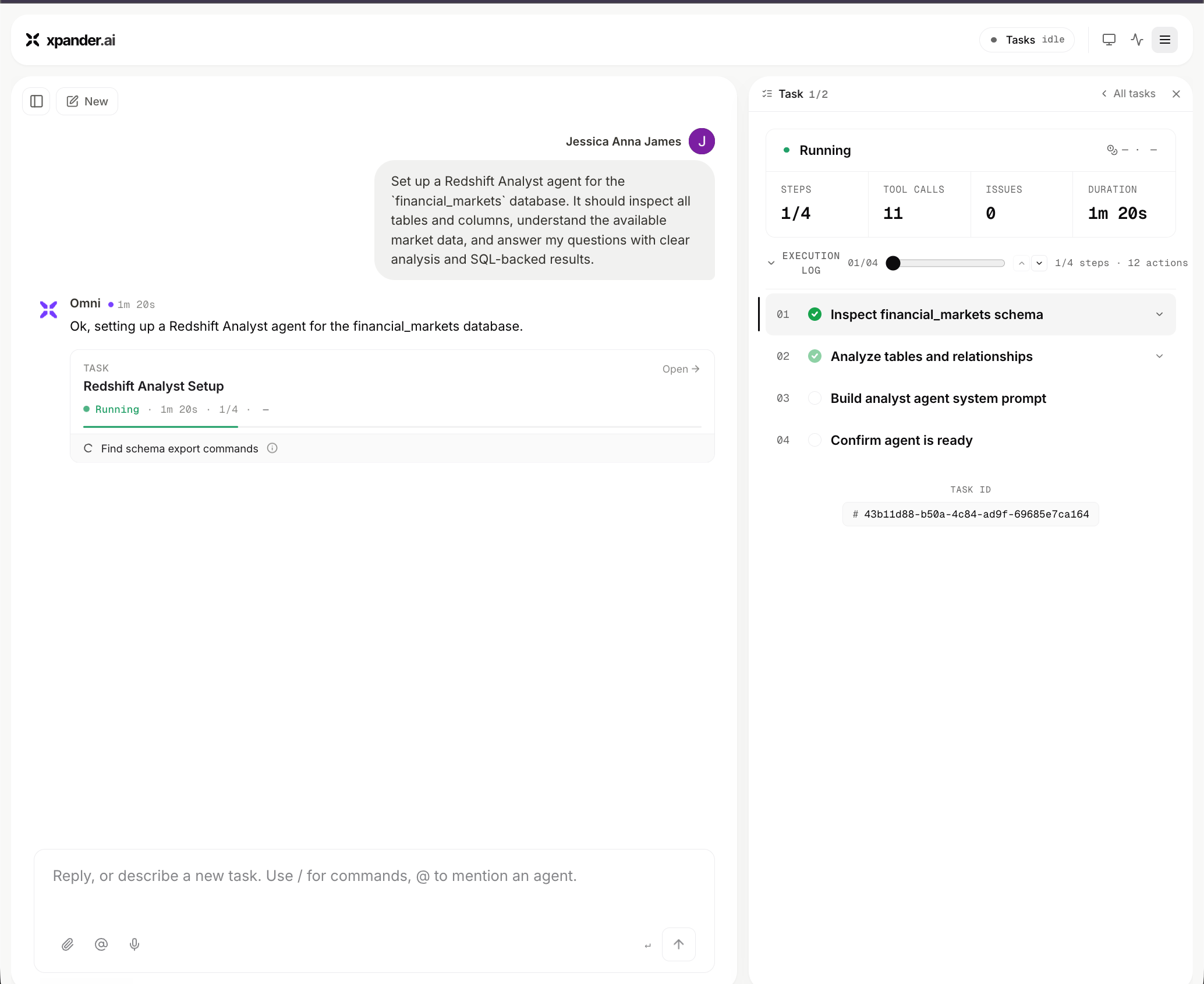
Task: Expand Analyze tables and relationships chevron
Action: (x=1160, y=356)
